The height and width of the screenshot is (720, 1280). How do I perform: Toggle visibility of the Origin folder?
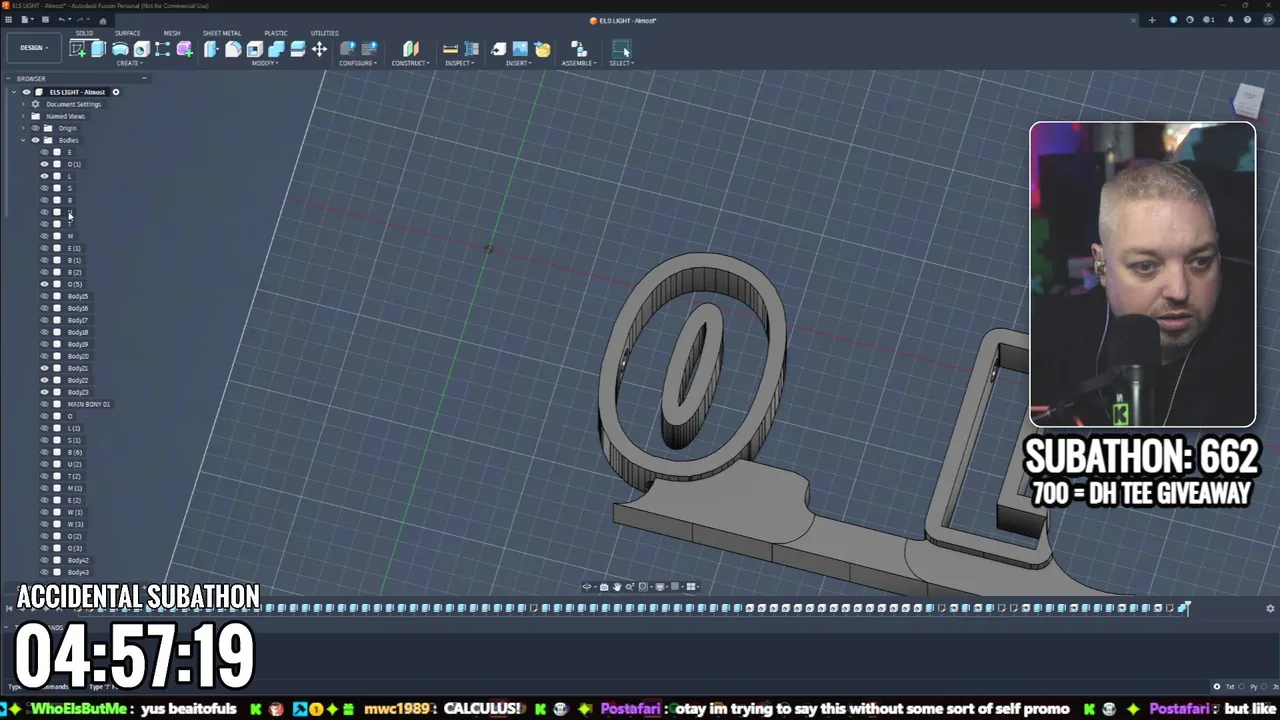pos(35,128)
